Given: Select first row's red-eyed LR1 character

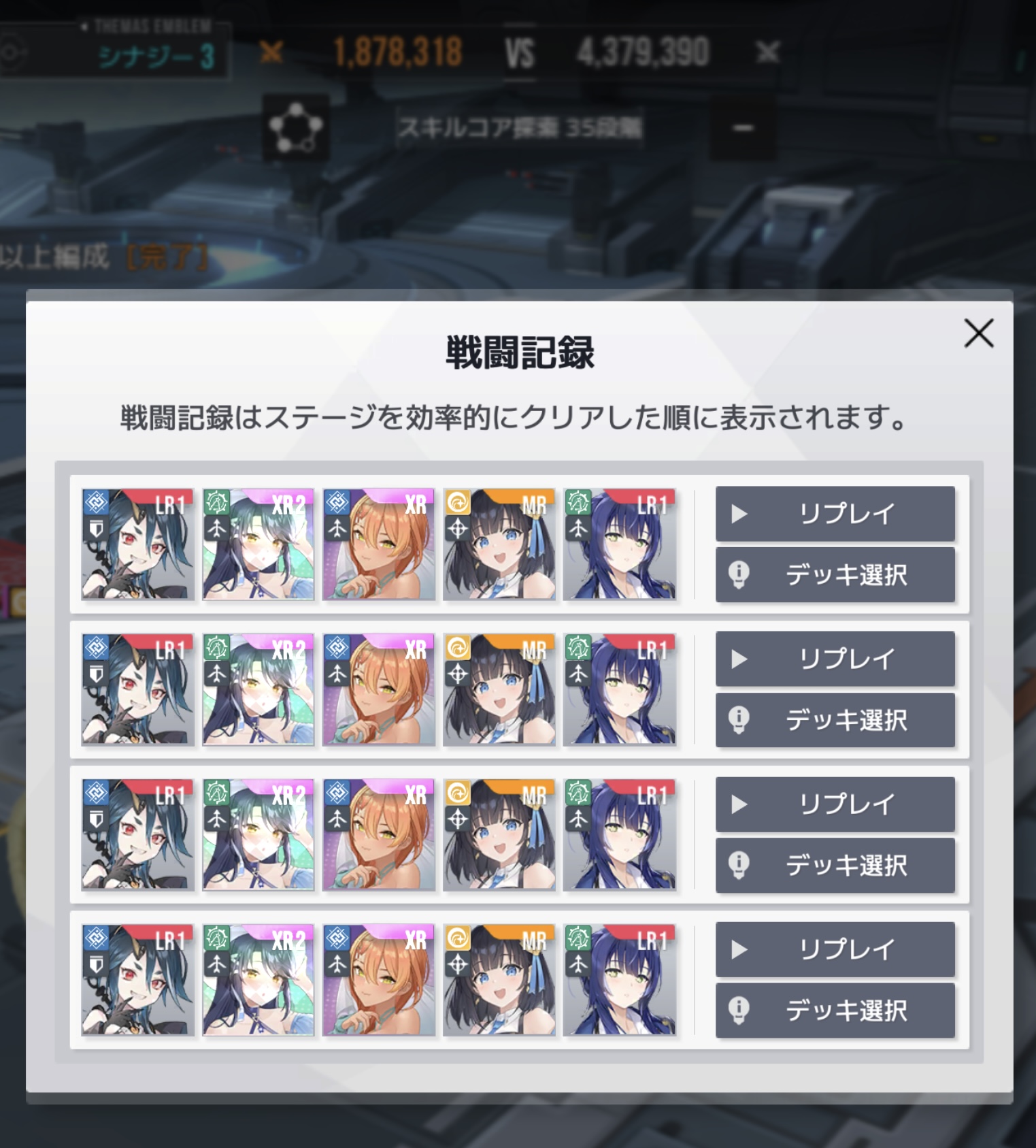Looking at the screenshot, I should click(x=138, y=544).
